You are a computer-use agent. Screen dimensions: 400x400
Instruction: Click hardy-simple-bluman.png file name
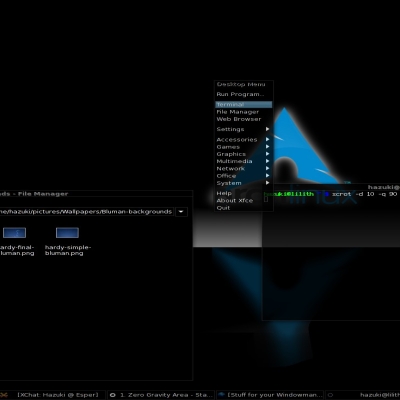click(x=68, y=250)
